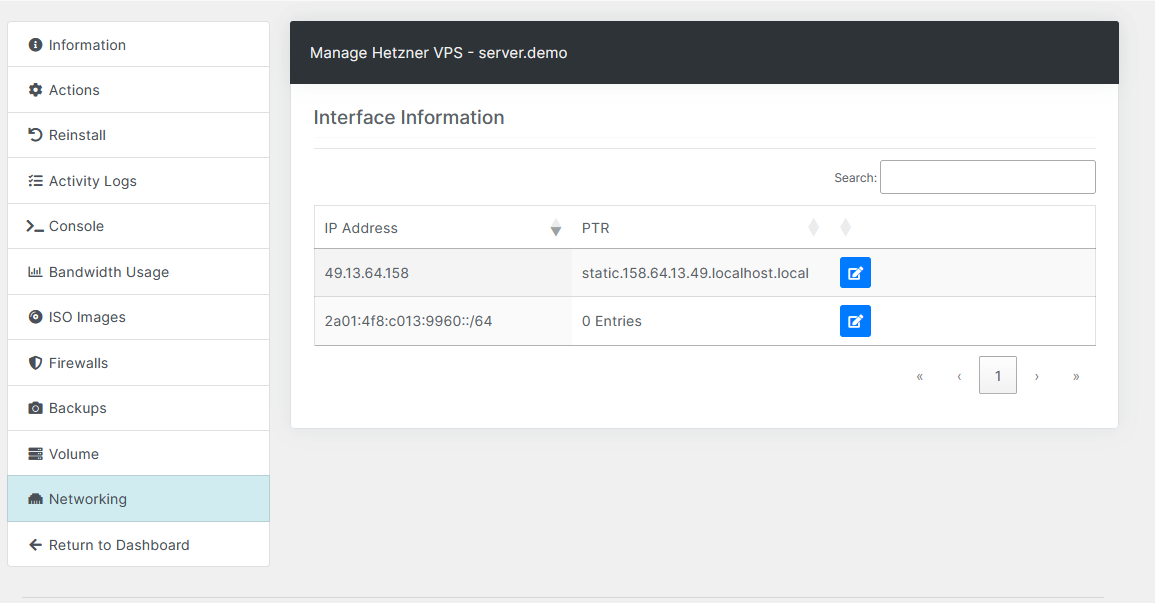The width and height of the screenshot is (1155, 603).
Task: Select the Networking menu entry
Action: coord(88,499)
